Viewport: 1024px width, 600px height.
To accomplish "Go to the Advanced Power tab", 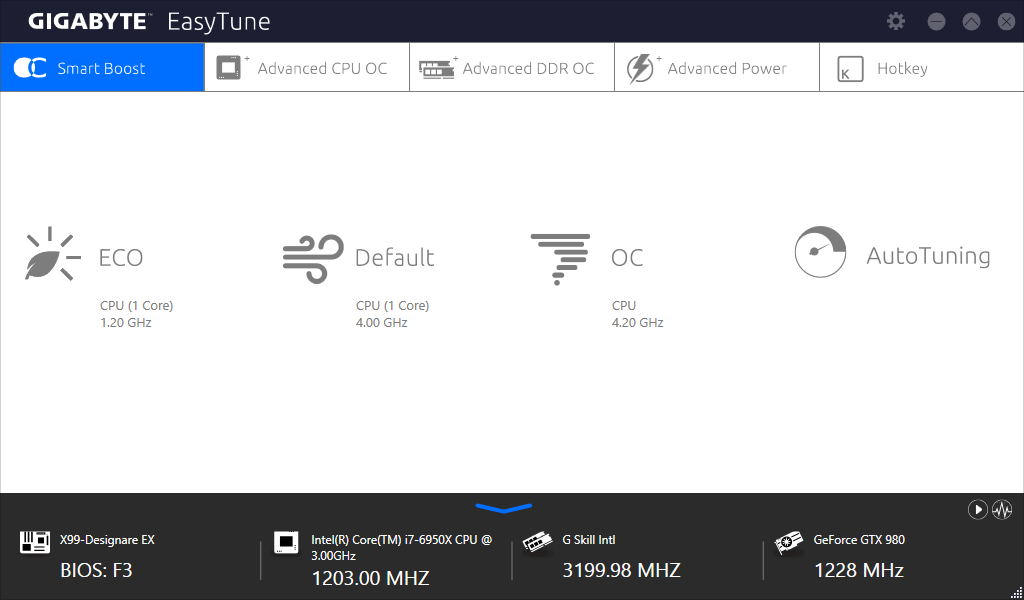I will (717, 68).
